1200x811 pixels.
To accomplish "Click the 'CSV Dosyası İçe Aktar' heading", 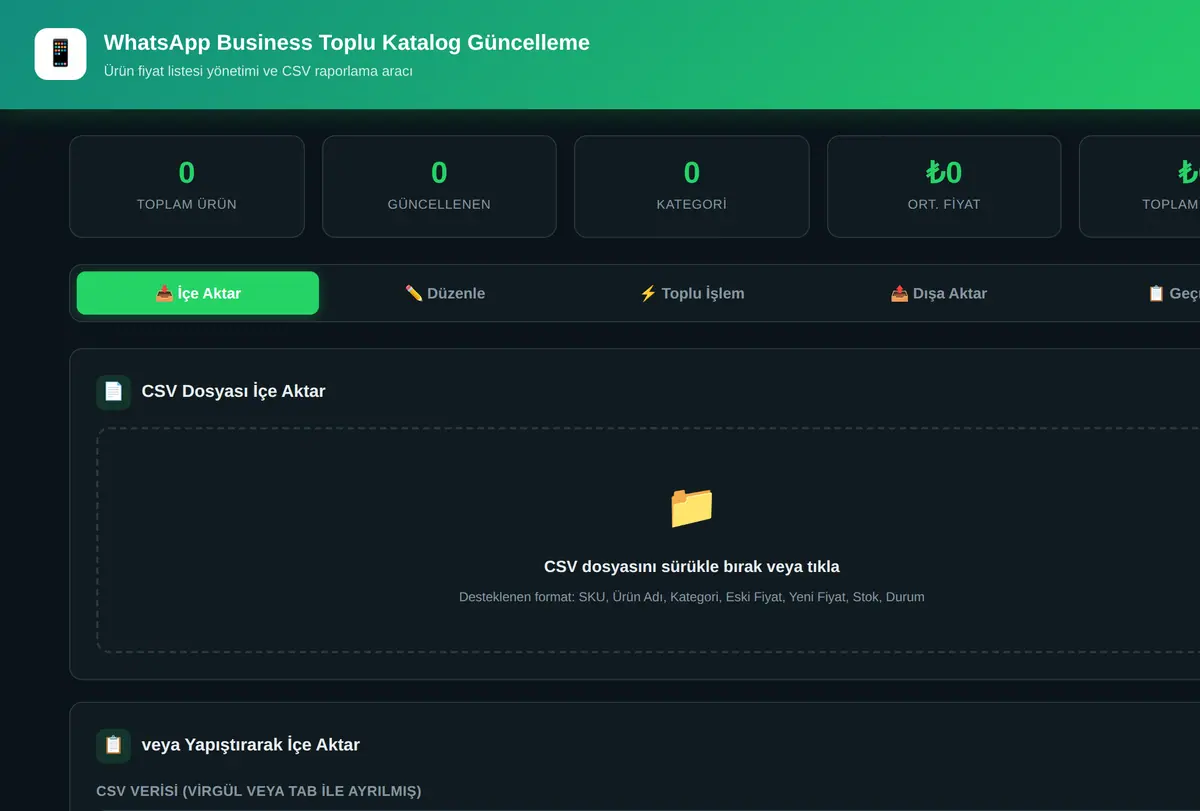I will [x=233, y=392].
